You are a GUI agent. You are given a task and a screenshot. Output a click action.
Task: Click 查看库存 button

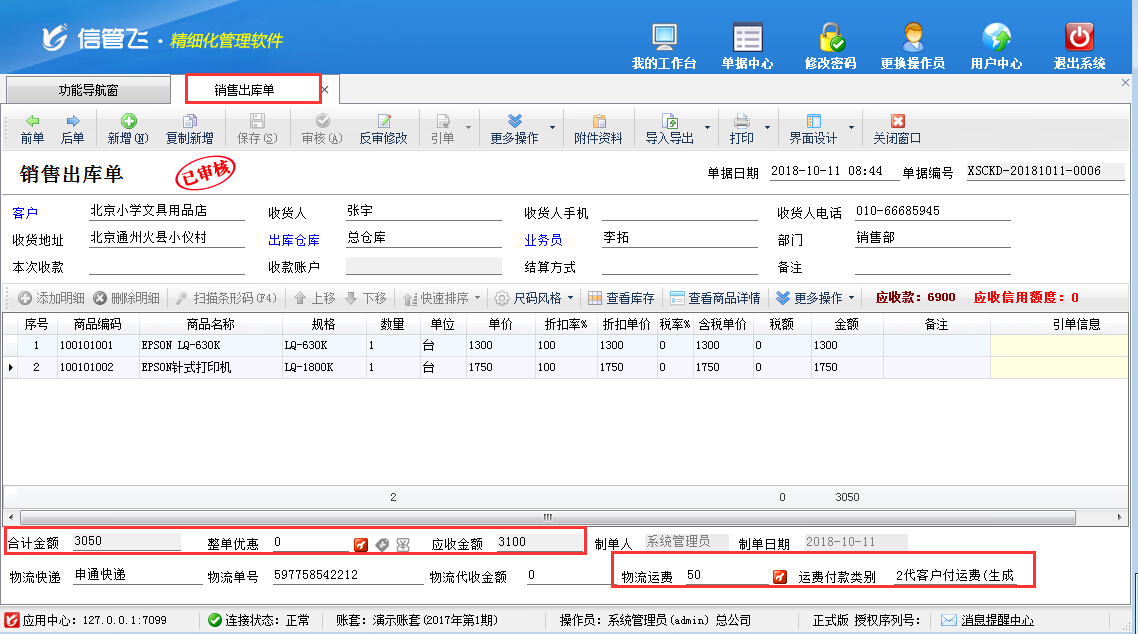click(x=621, y=298)
